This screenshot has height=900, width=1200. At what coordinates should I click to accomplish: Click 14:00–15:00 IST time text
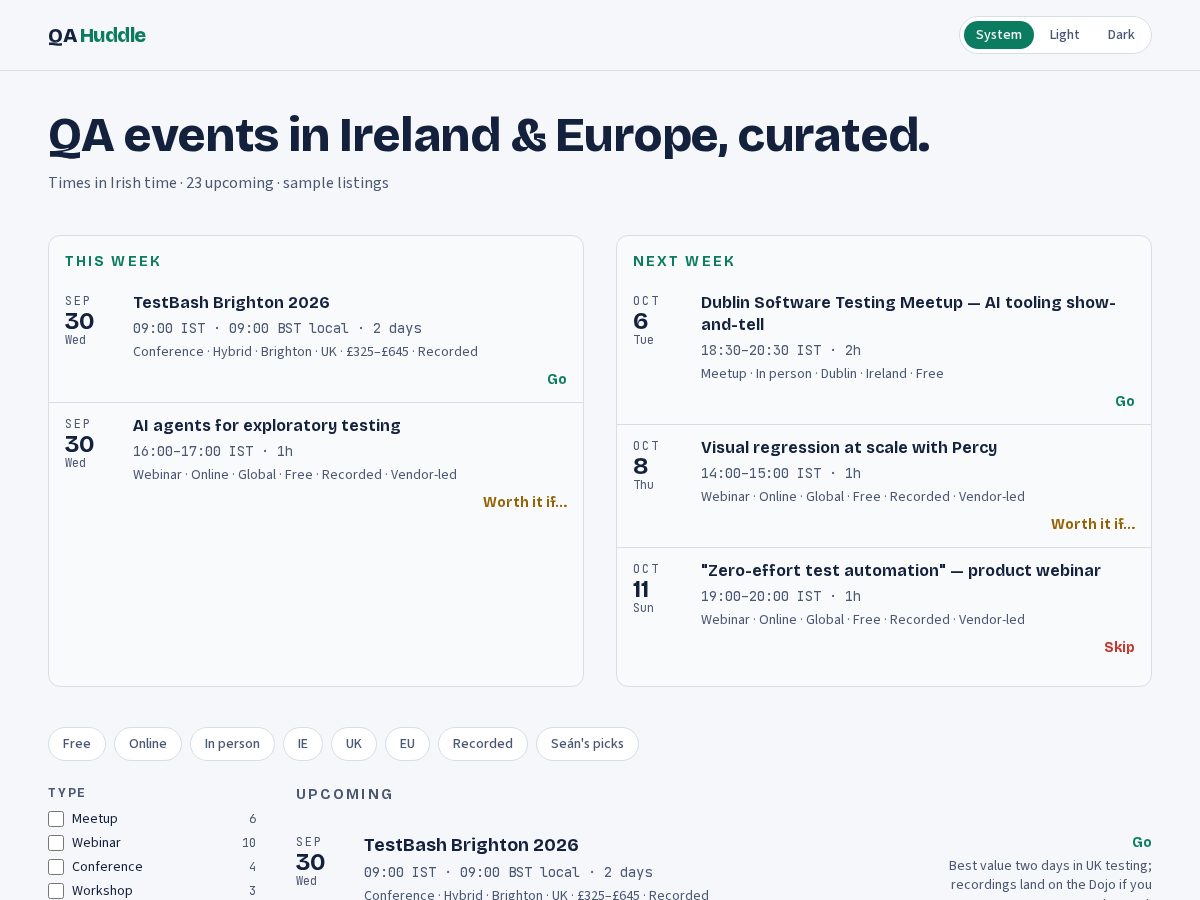pyautogui.click(x=781, y=473)
